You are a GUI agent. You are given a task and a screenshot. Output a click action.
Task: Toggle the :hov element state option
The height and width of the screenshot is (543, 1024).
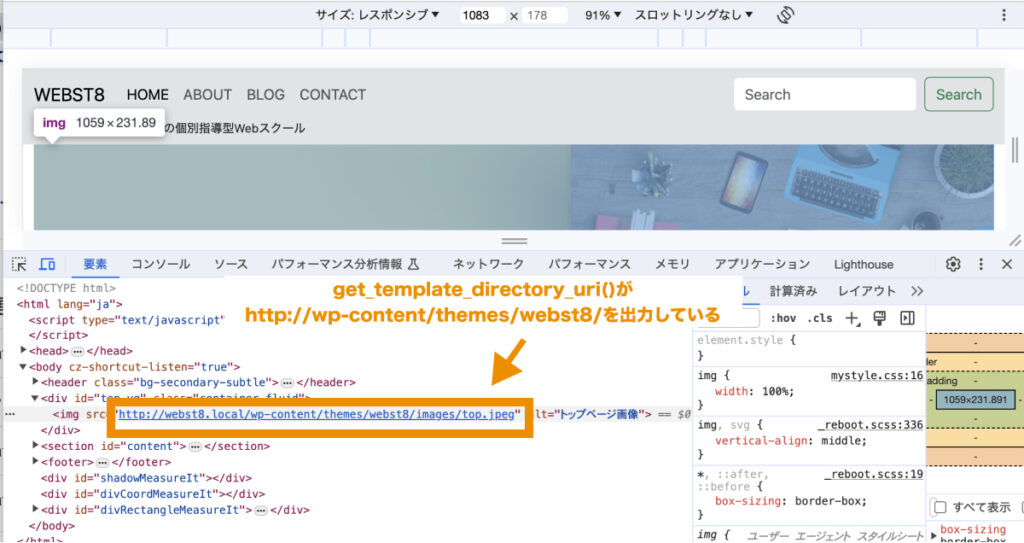click(x=783, y=318)
